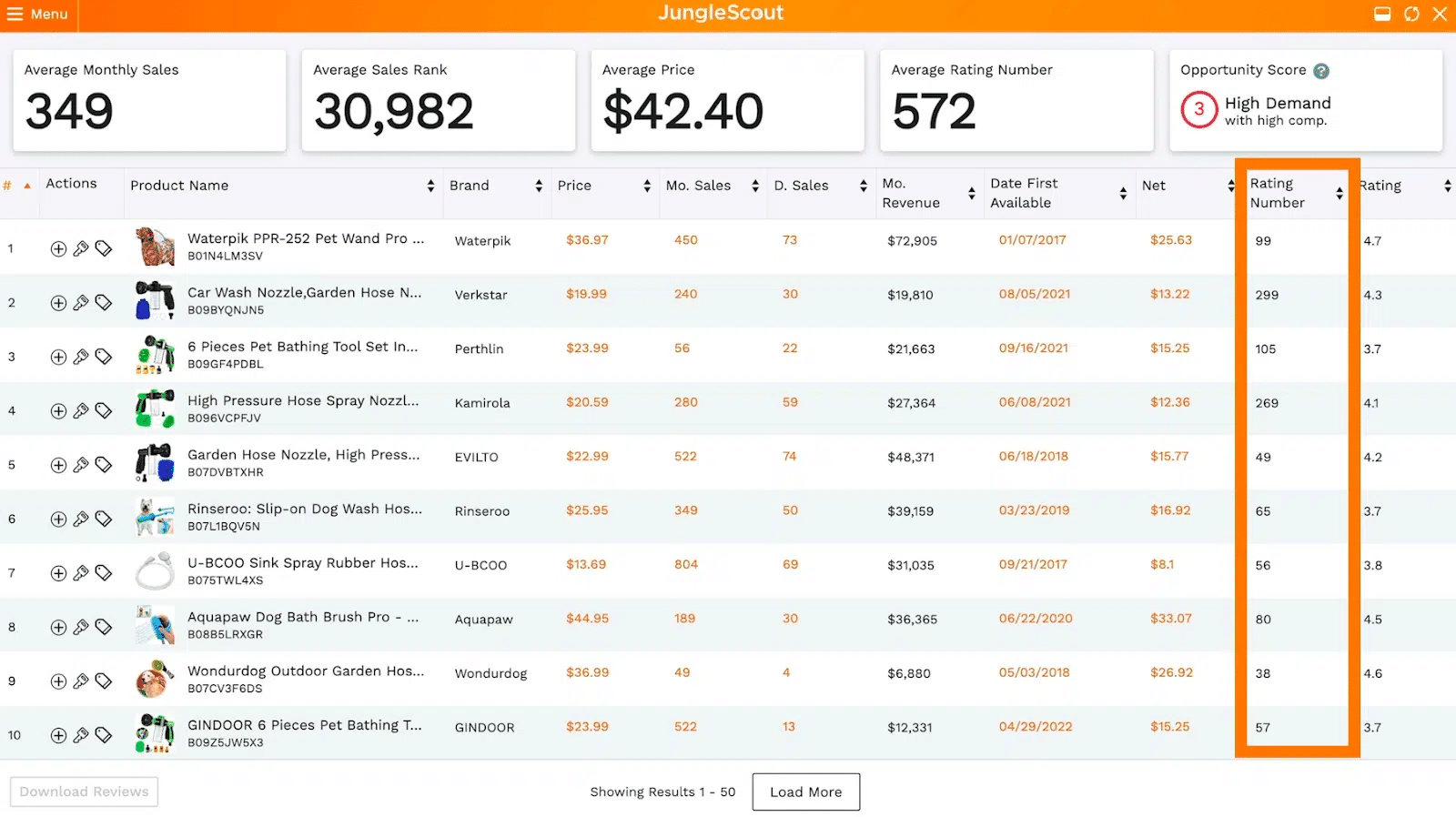Sort table by Mo. Sales arrows
Image resolution: width=1456 pixels, height=817 pixels.
click(x=755, y=186)
